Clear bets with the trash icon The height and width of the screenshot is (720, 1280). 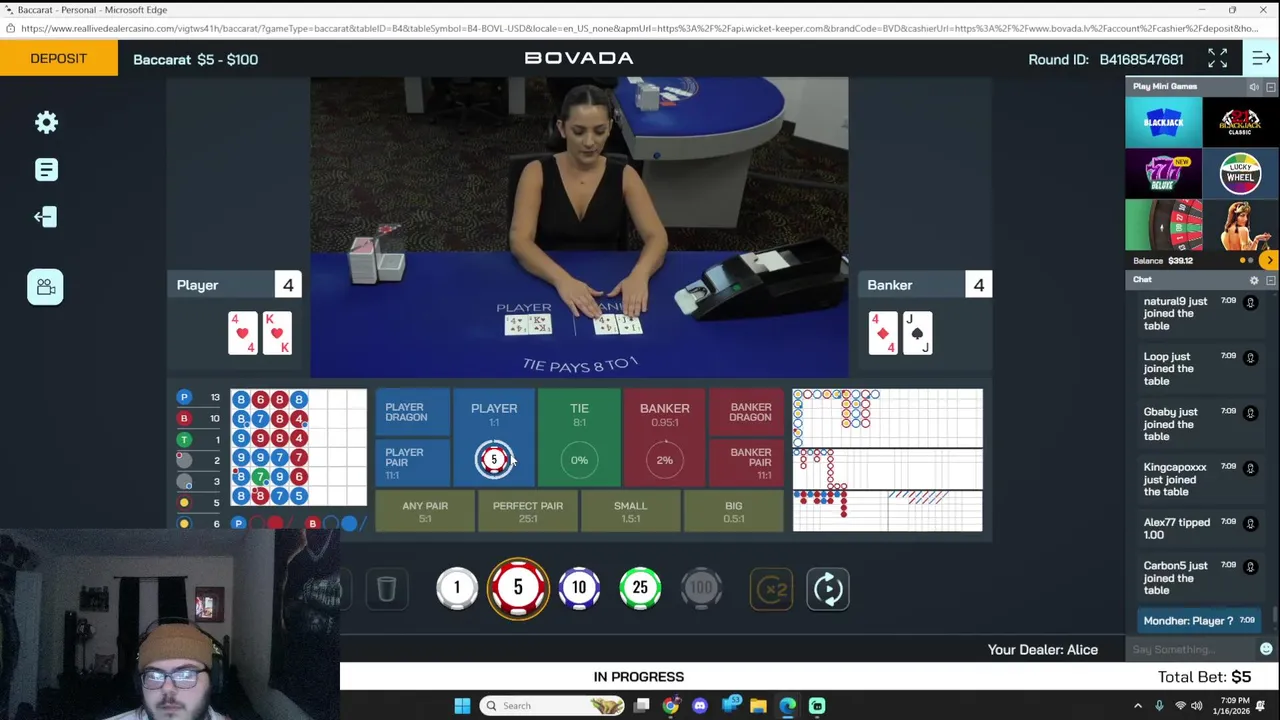pos(386,589)
